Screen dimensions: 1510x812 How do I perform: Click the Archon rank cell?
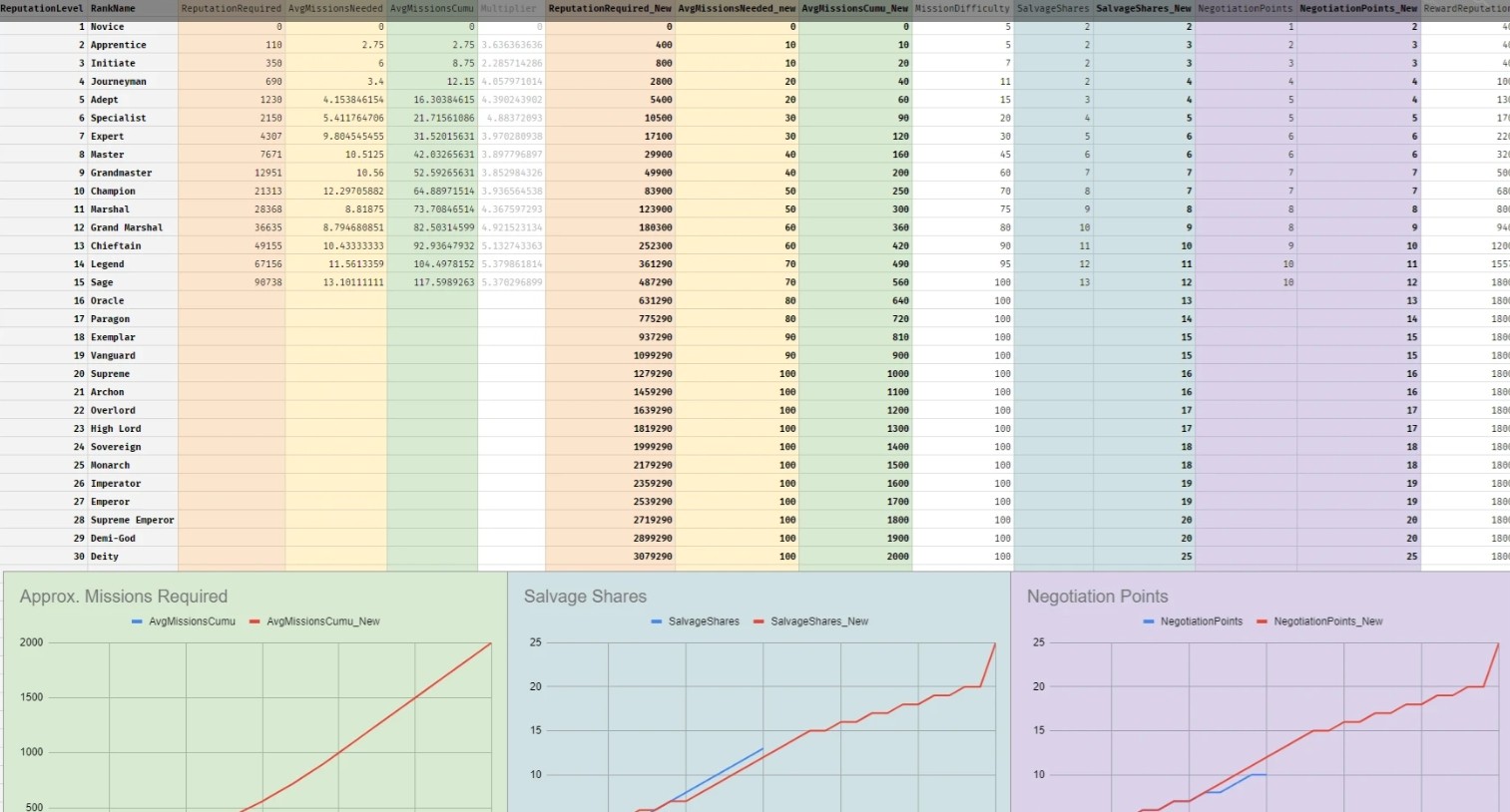click(x=133, y=392)
